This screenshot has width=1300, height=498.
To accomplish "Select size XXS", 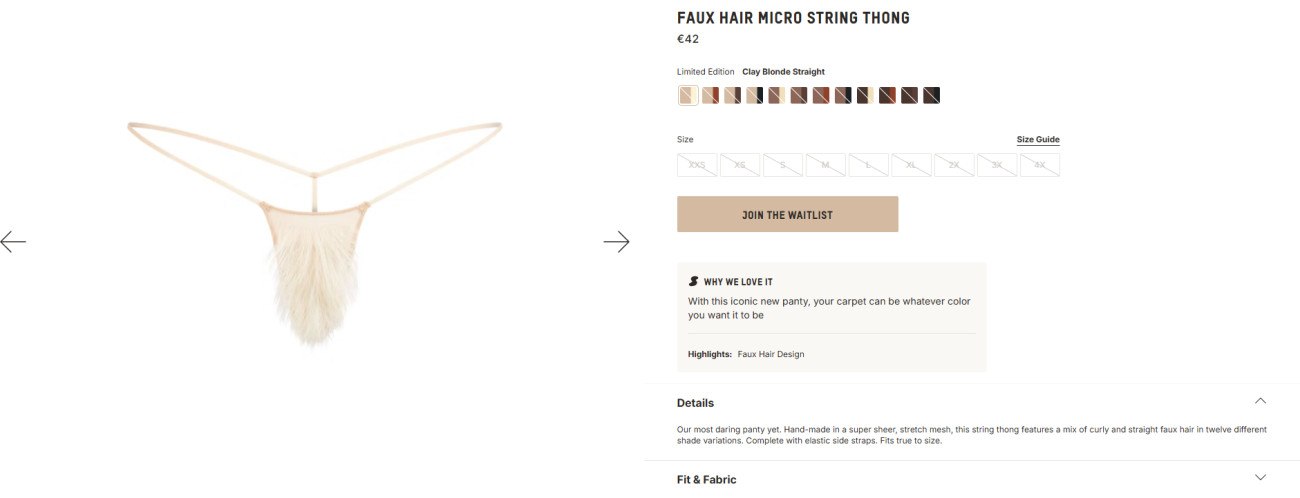I will (697, 165).
